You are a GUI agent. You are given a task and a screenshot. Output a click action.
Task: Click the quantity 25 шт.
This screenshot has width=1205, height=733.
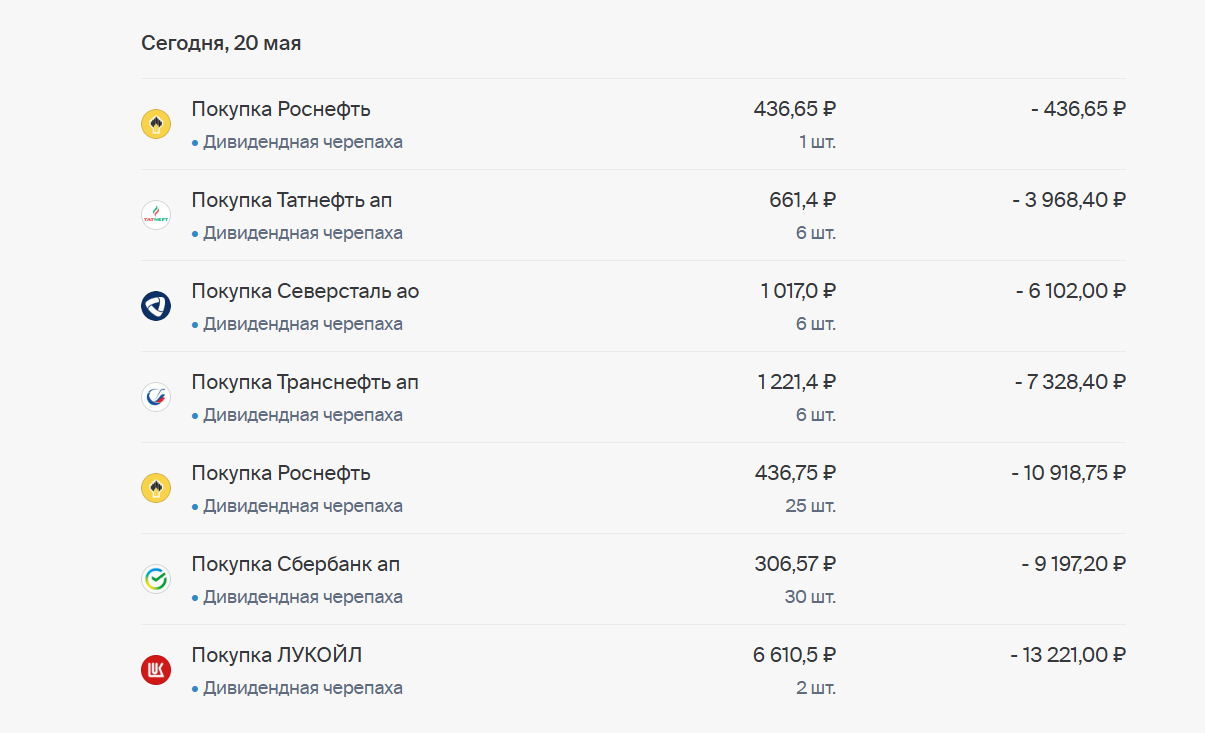811,506
